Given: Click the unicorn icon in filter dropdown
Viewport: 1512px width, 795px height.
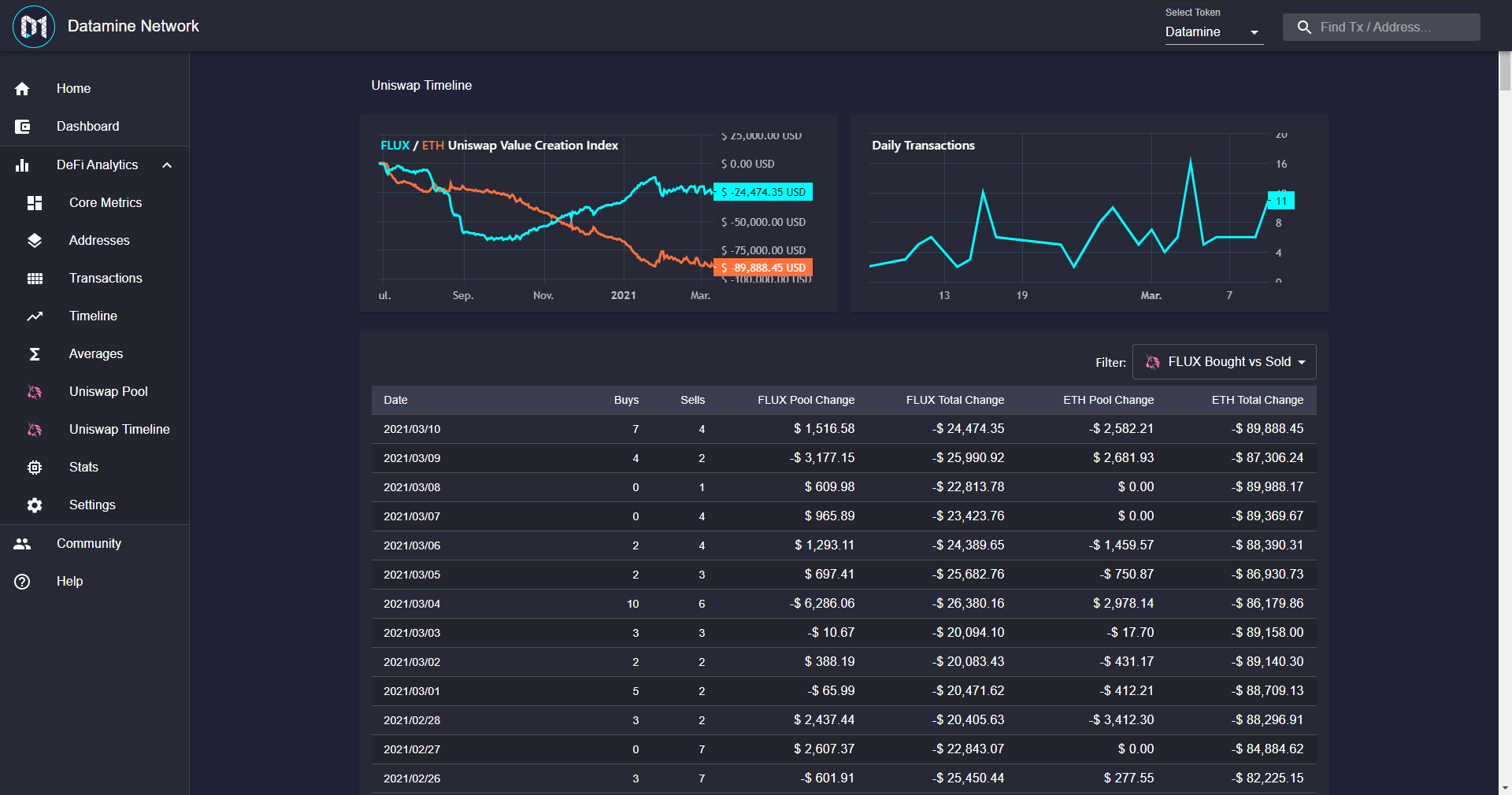Looking at the screenshot, I should [1153, 362].
